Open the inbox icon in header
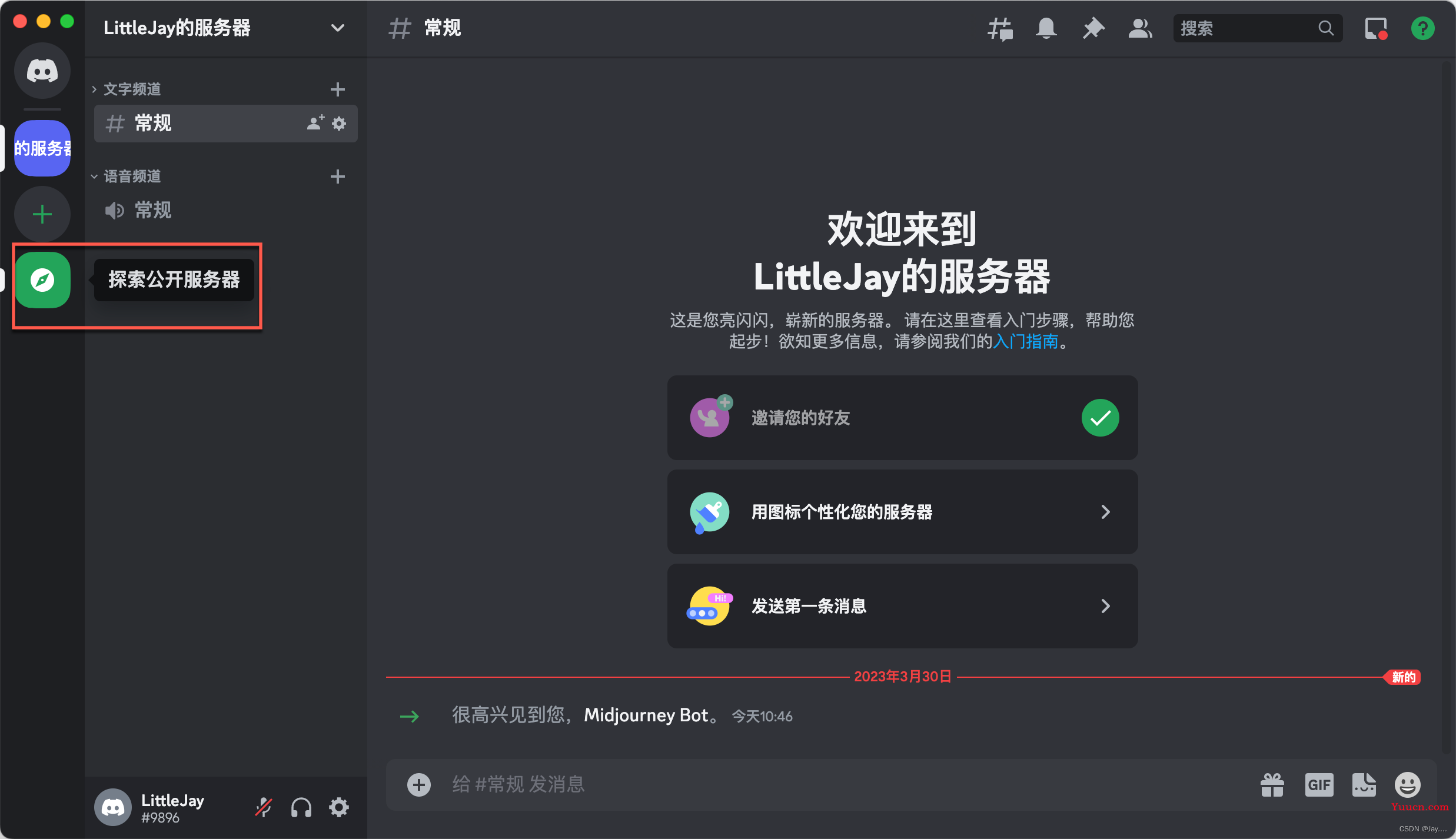Image resolution: width=1456 pixels, height=839 pixels. click(x=1375, y=28)
